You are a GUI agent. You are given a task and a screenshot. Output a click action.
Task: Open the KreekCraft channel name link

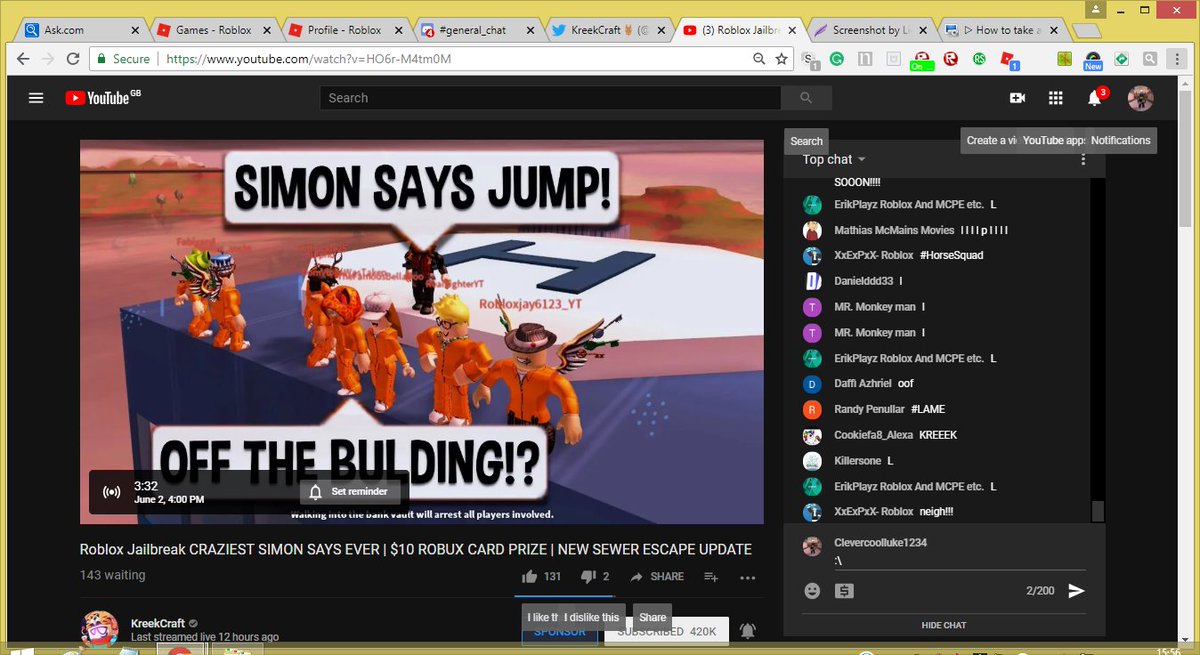[x=157, y=623]
